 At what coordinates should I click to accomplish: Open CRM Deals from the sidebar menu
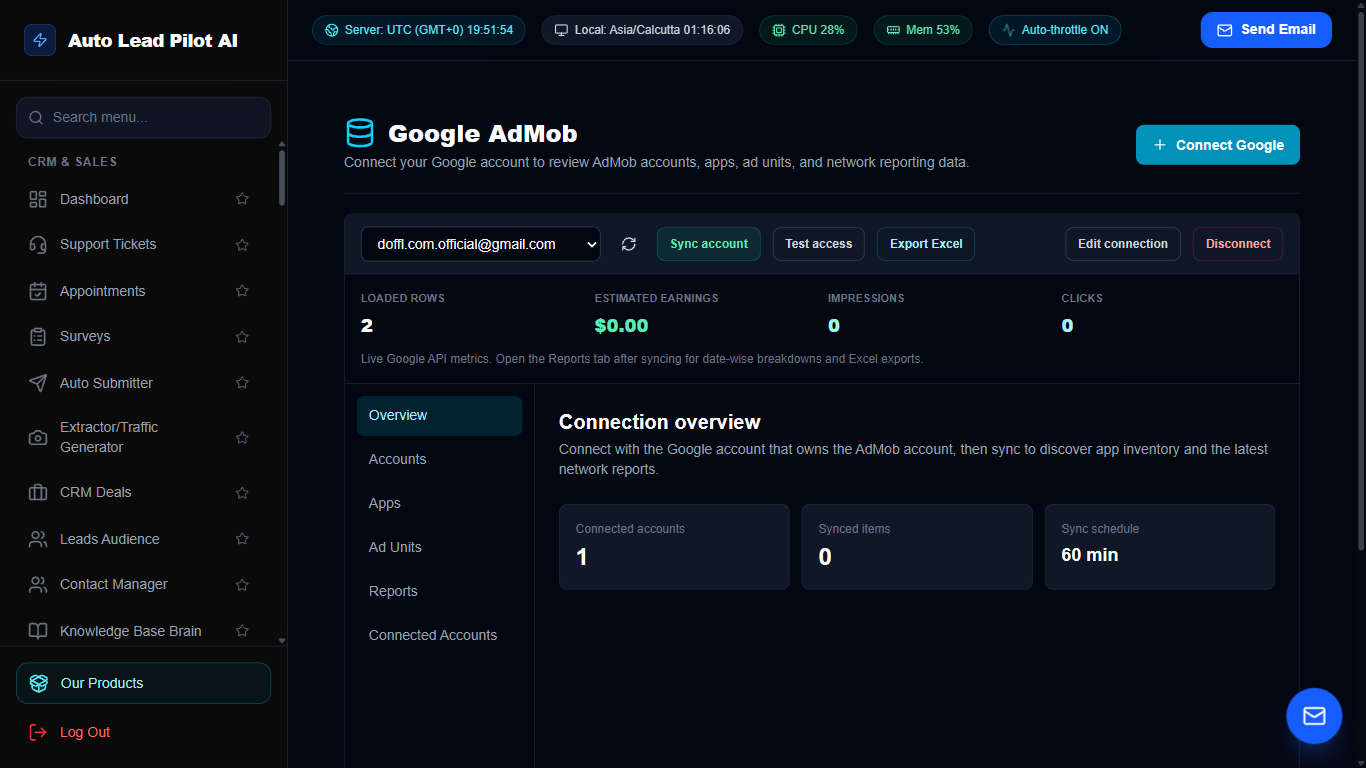pos(138,492)
